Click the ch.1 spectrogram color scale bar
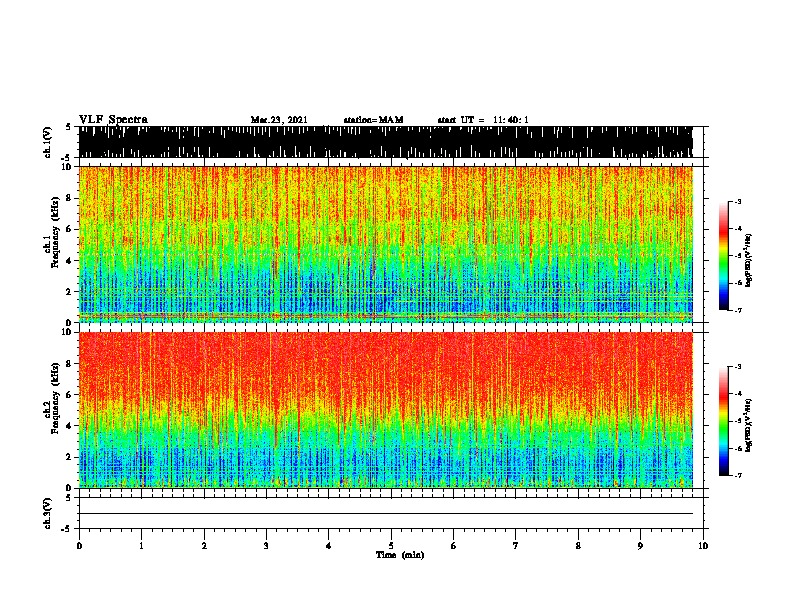This screenshot has width=792, height=612. (724, 256)
